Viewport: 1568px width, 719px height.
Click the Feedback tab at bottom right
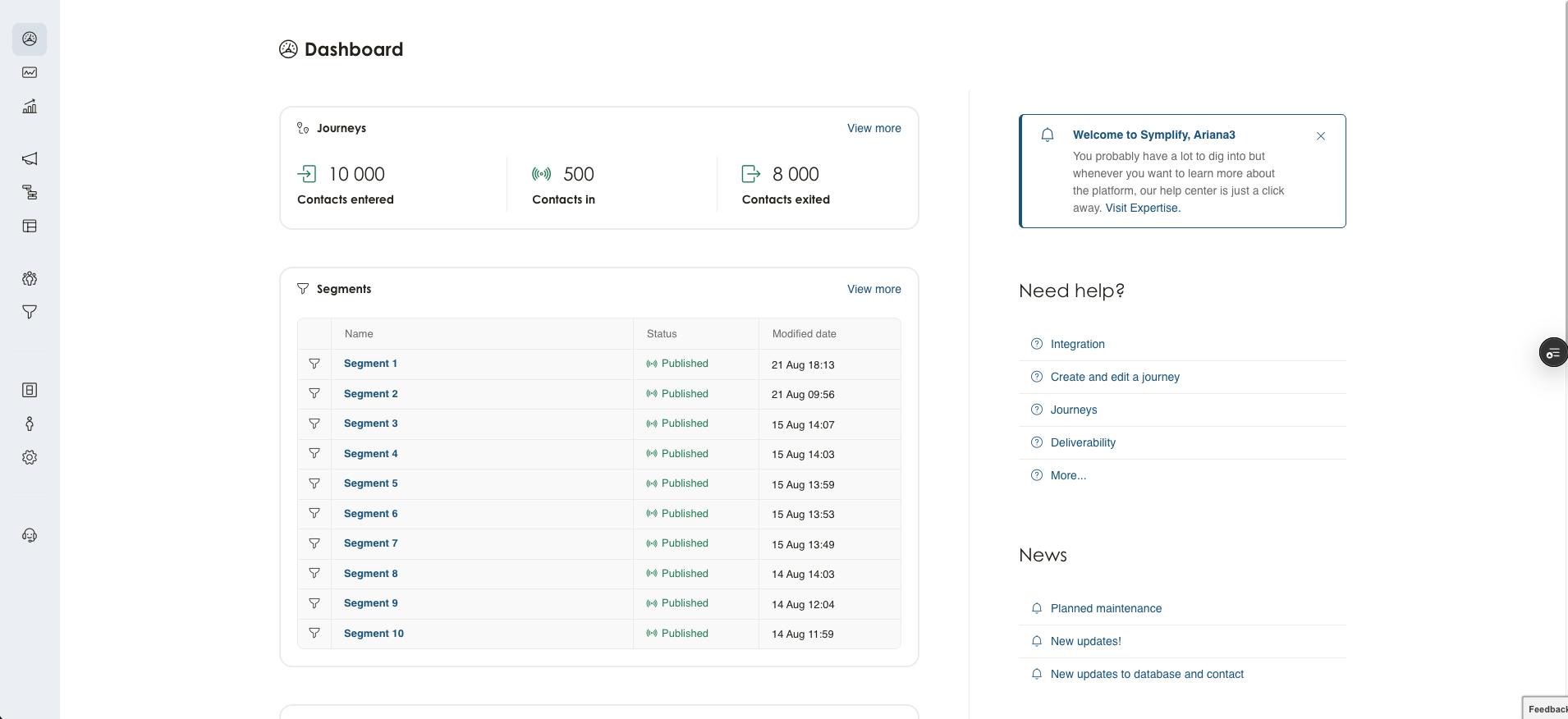(x=1546, y=708)
